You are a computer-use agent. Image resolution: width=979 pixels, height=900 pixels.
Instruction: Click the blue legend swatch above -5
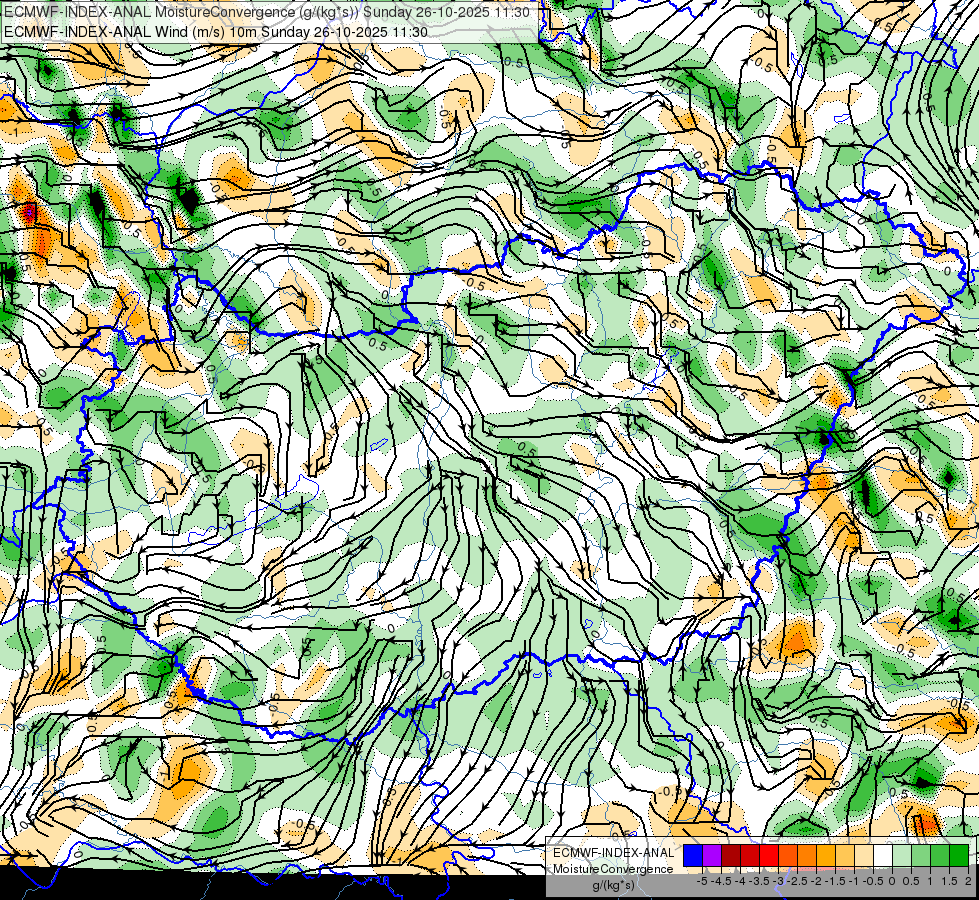pyautogui.click(x=693, y=855)
